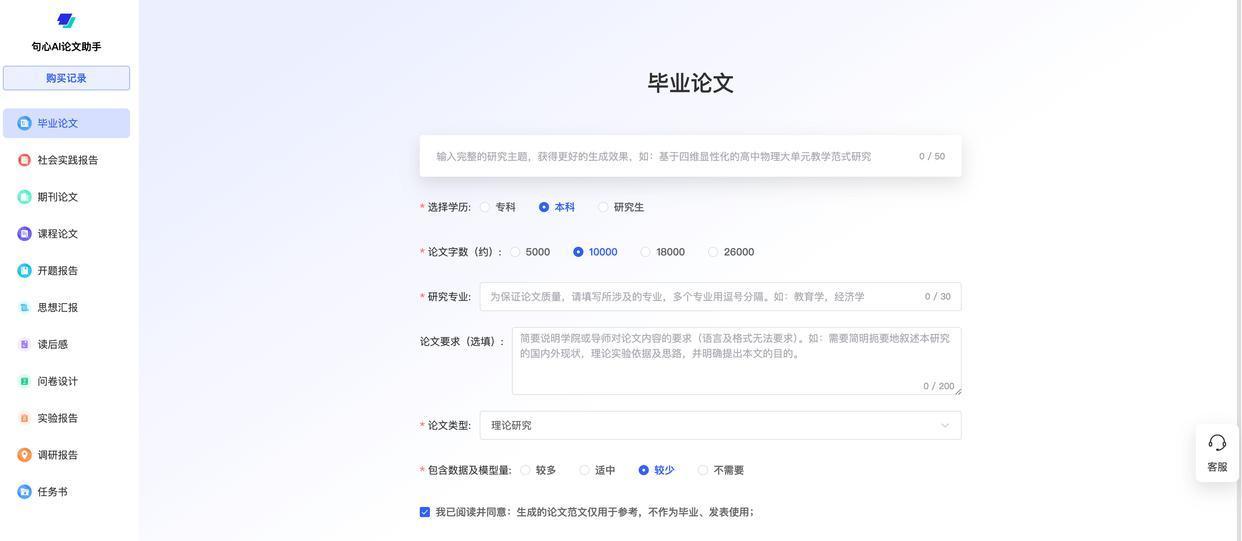
Task: Click the 开题报告 sidebar icon
Action: tap(24, 271)
